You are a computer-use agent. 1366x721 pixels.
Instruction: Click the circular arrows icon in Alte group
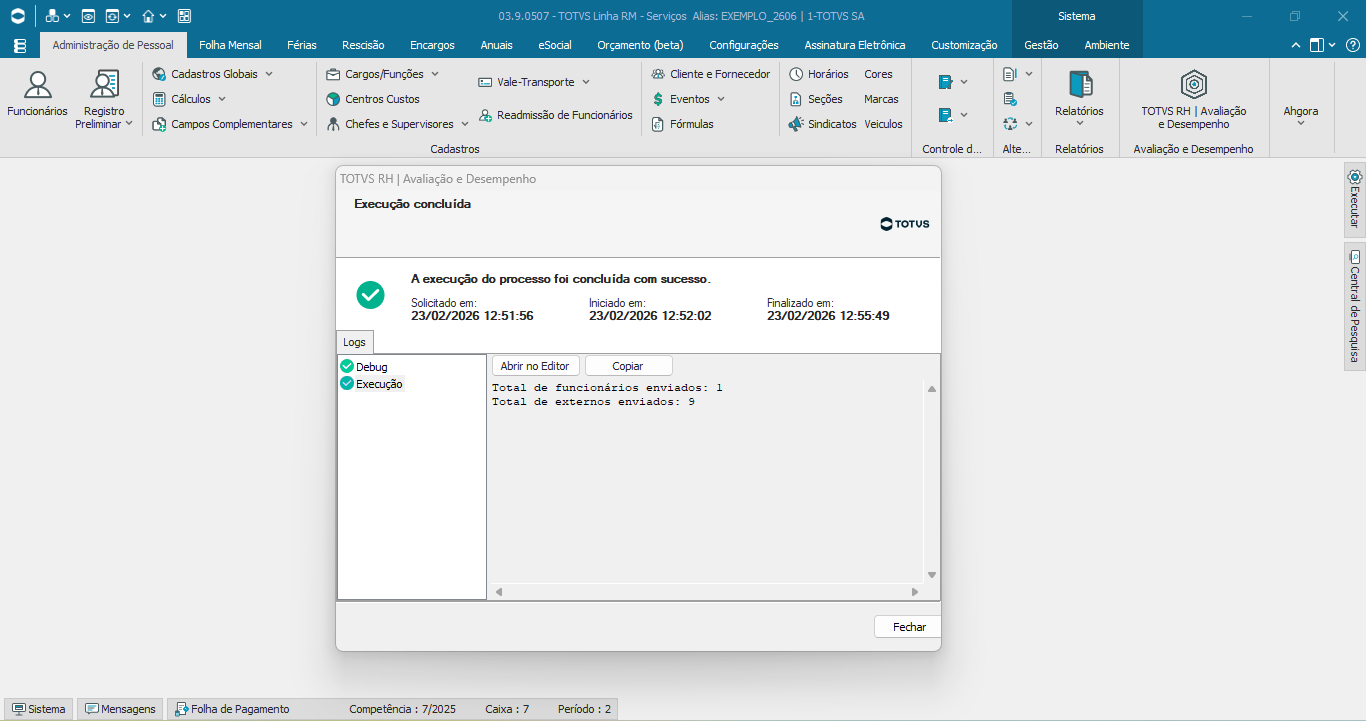click(1010, 124)
